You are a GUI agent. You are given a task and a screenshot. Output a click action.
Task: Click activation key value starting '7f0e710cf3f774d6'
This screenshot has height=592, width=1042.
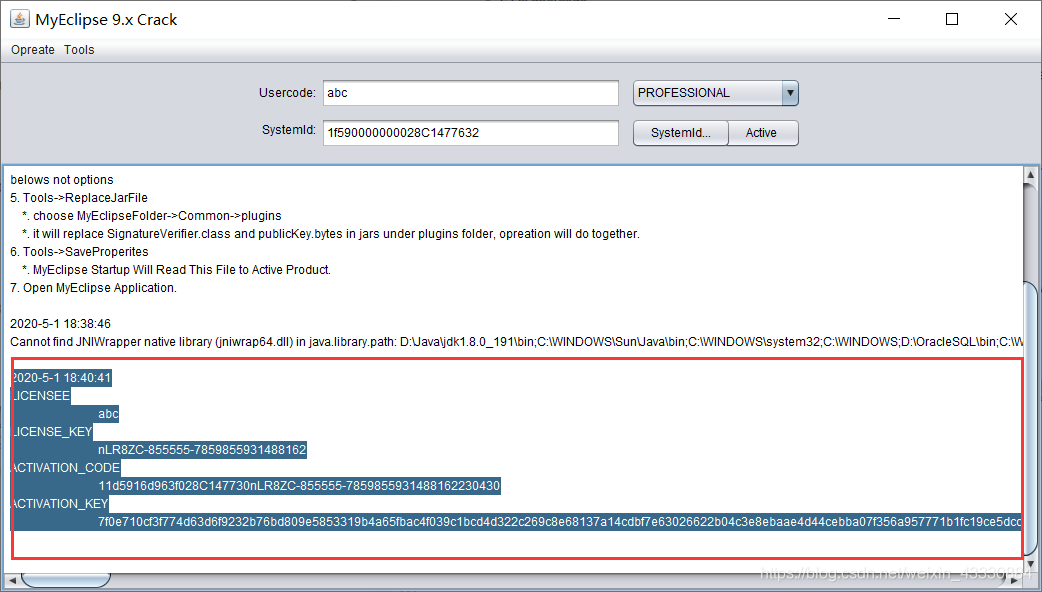(560, 522)
